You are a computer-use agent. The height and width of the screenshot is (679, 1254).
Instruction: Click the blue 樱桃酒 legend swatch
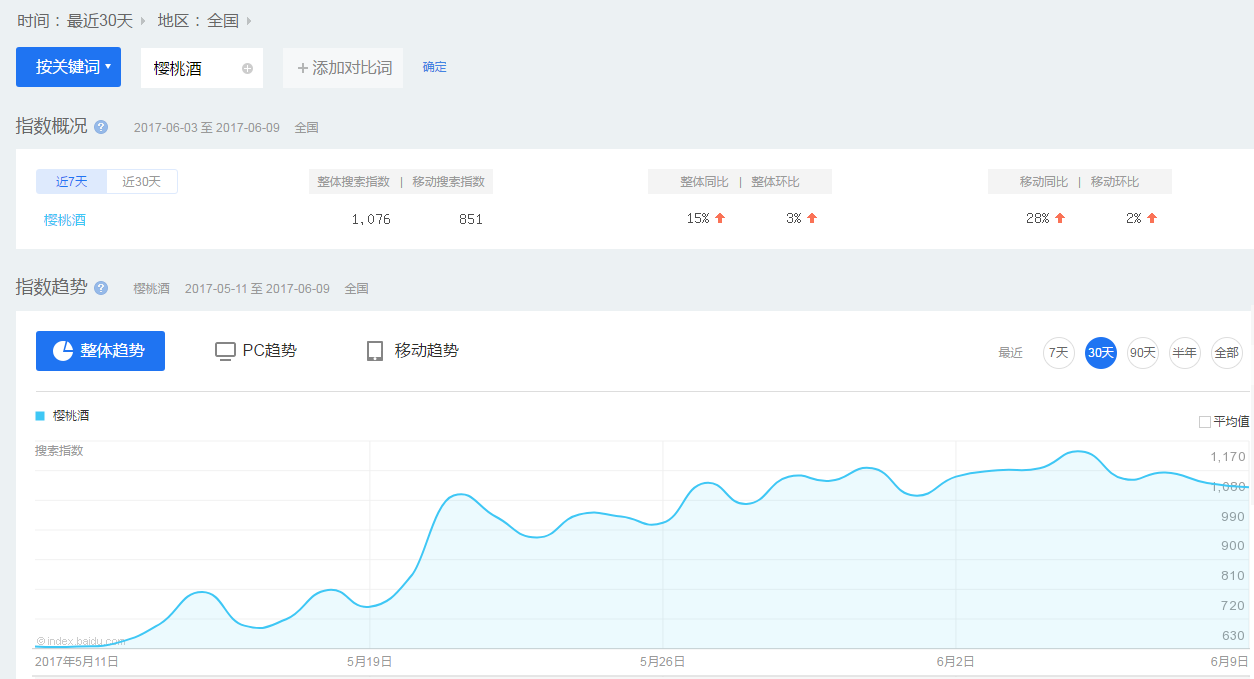tap(40, 416)
